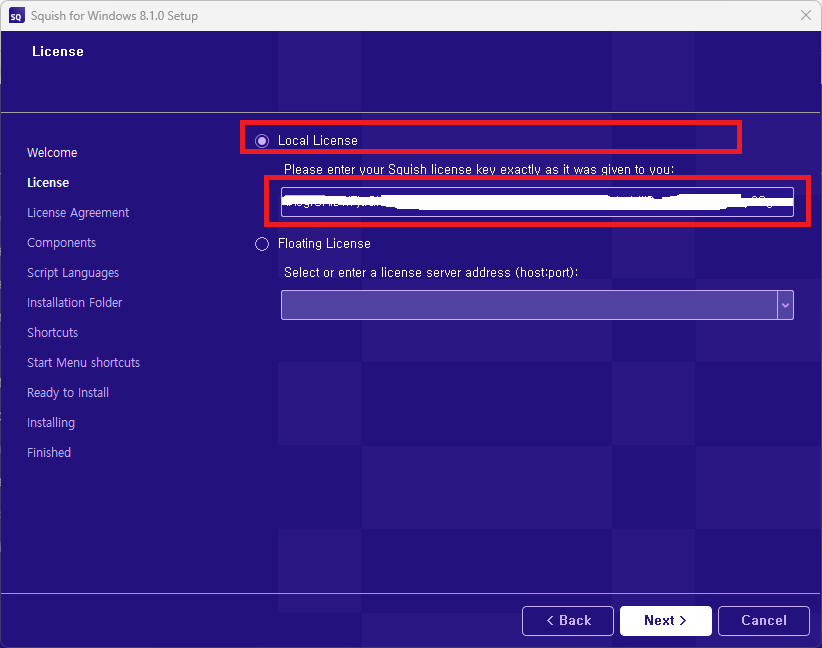Select the Local License radio button
822x648 pixels.
pyautogui.click(x=262, y=141)
